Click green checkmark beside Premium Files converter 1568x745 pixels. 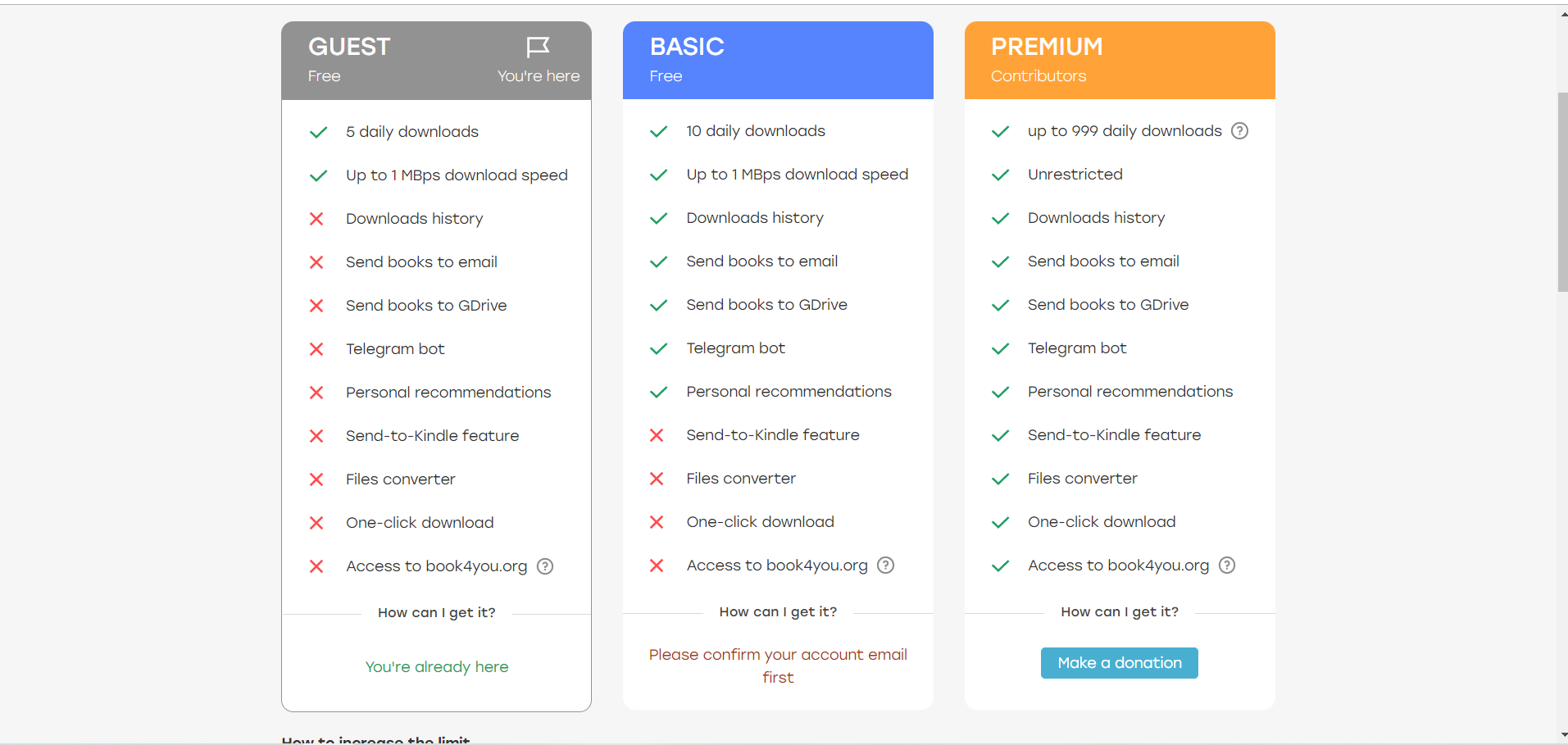click(1001, 479)
